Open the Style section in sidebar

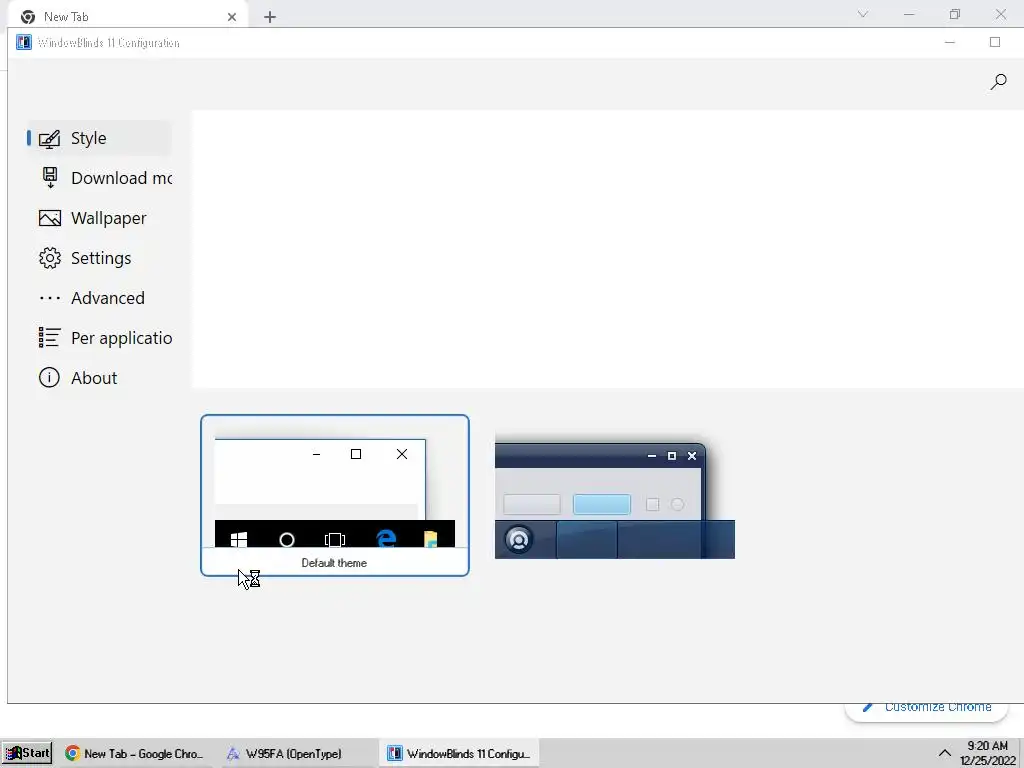click(x=99, y=138)
